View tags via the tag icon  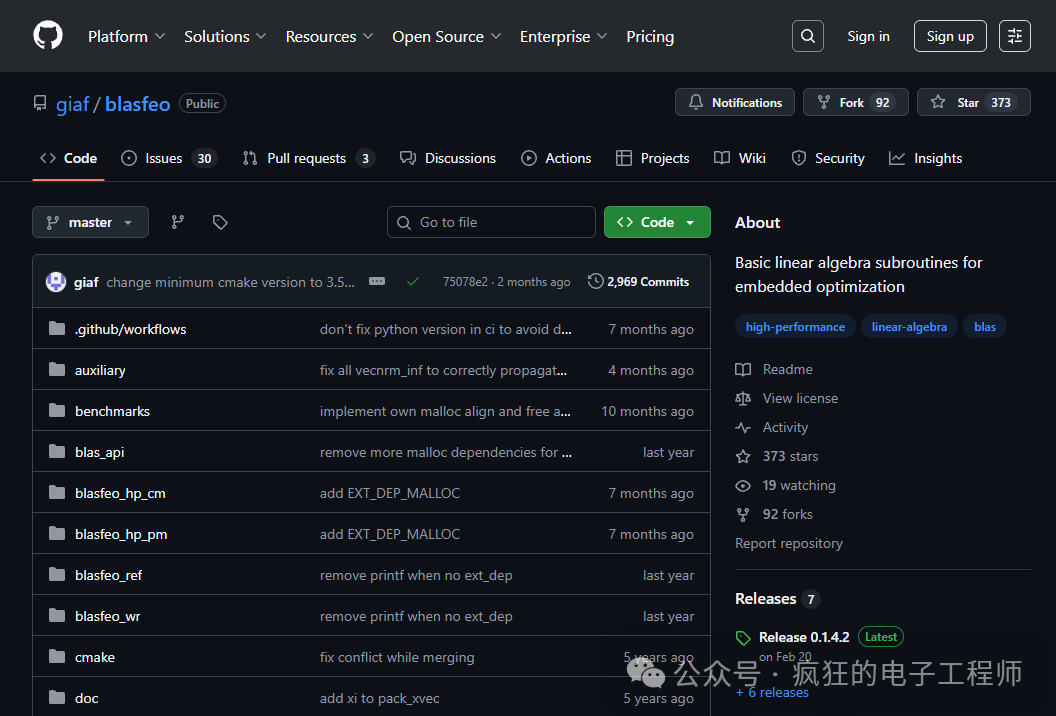pyautogui.click(x=220, y=222)
